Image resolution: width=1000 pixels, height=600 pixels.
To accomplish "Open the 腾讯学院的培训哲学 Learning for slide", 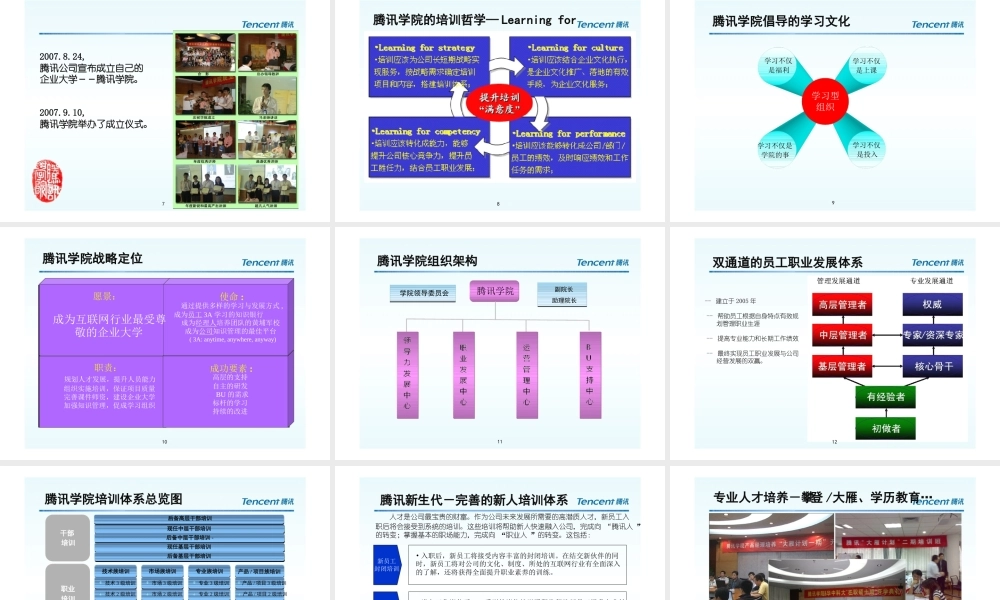I will pyautogui.click(x=499, y=105).
